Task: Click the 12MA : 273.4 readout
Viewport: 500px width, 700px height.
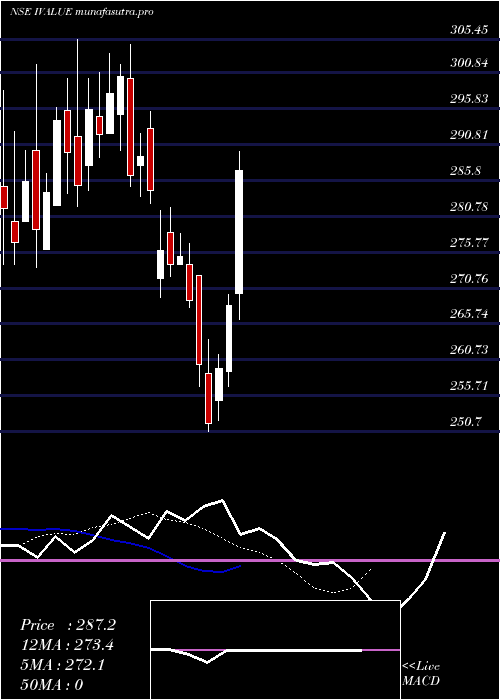Action: pyautogui.click(x=67, y=645)
